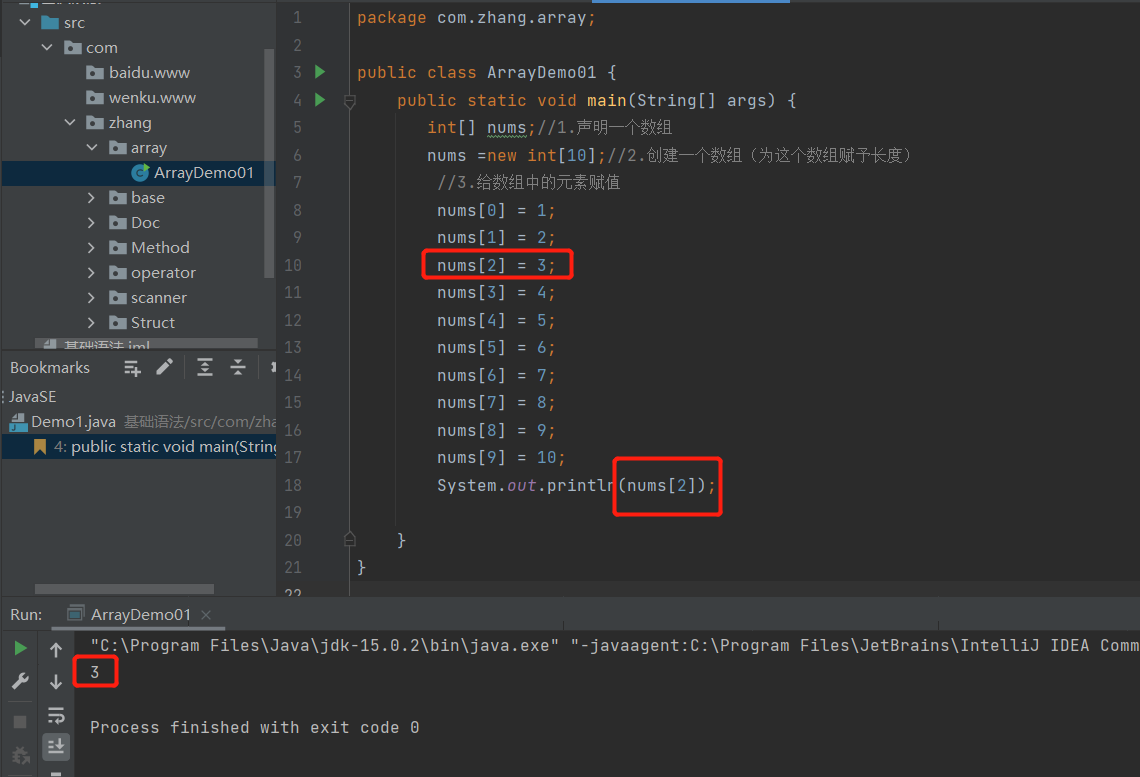Select the ArrayDemo01 Run tab
This screenshot has width=1140, height=777.
(x=140, y=614)
